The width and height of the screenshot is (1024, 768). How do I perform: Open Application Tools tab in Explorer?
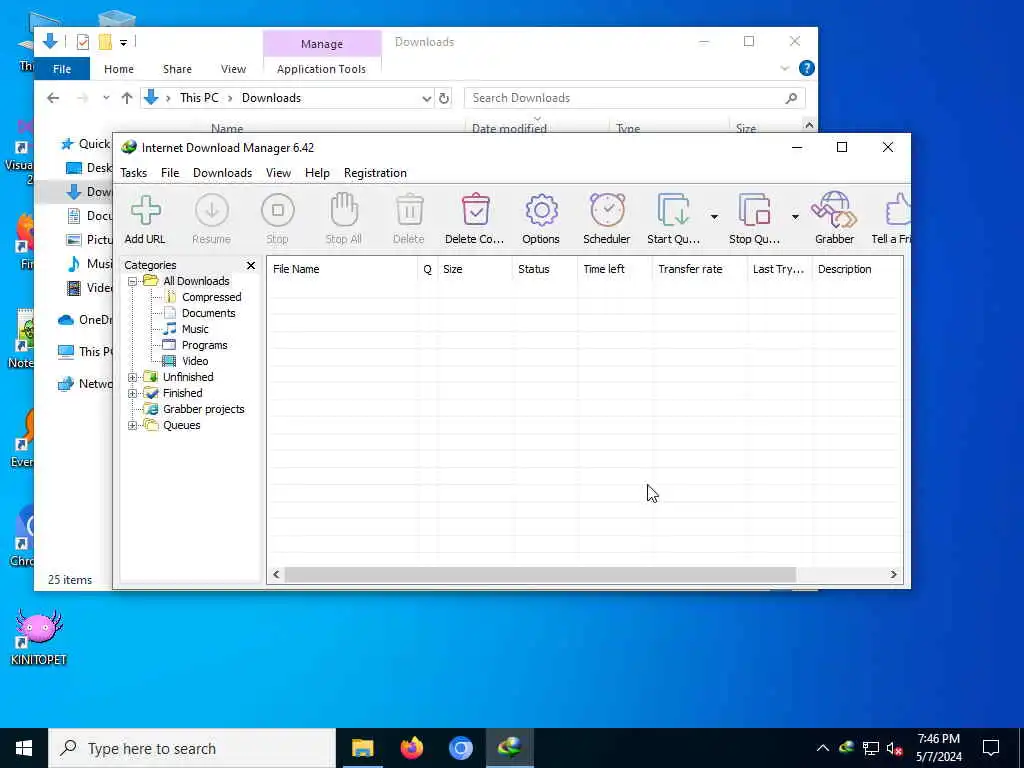(x=321, y=69)
